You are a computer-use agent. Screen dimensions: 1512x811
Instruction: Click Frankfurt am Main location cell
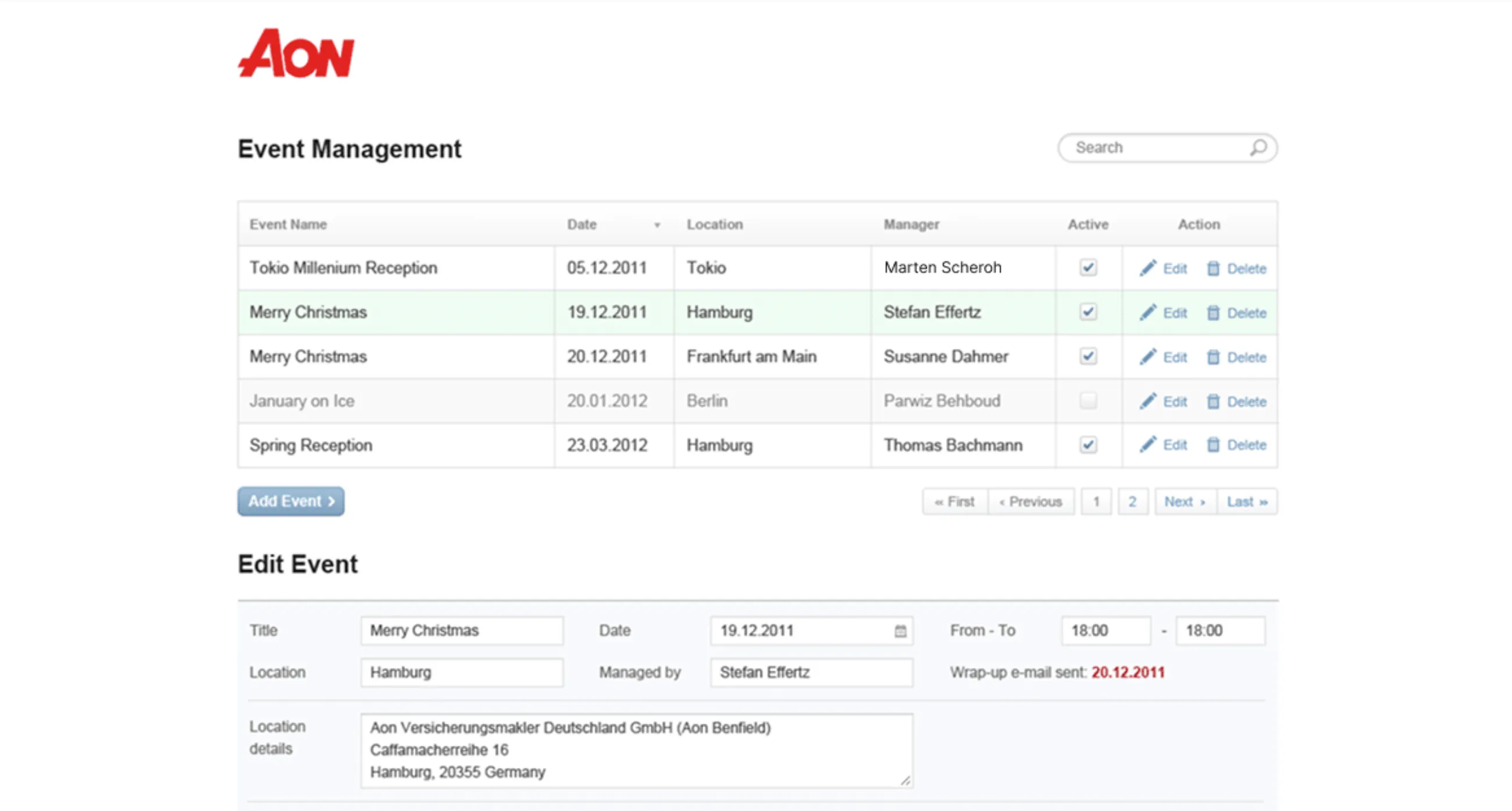pos(751,357)
